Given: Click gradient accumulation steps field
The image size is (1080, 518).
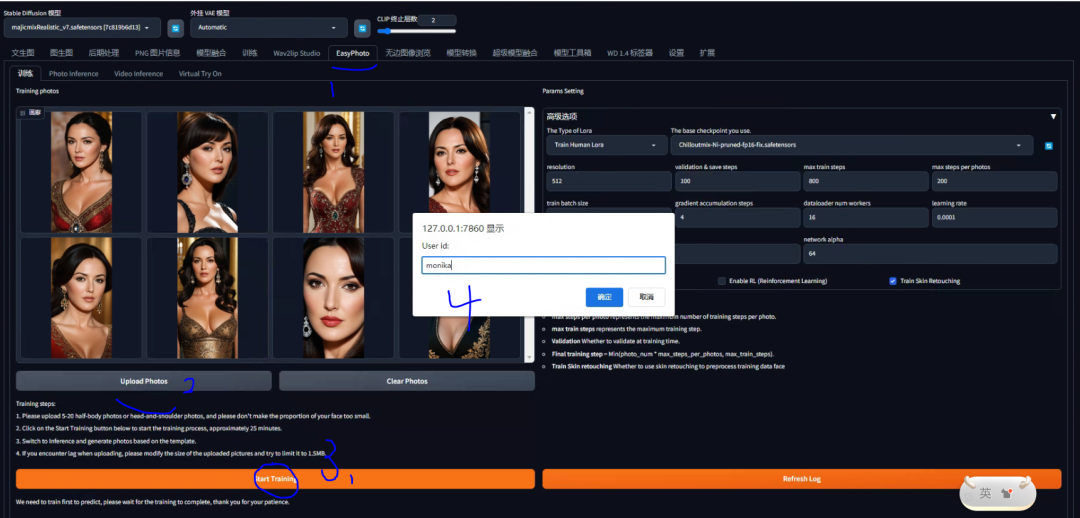Looking at the screenshot, I should pos(737,217).
